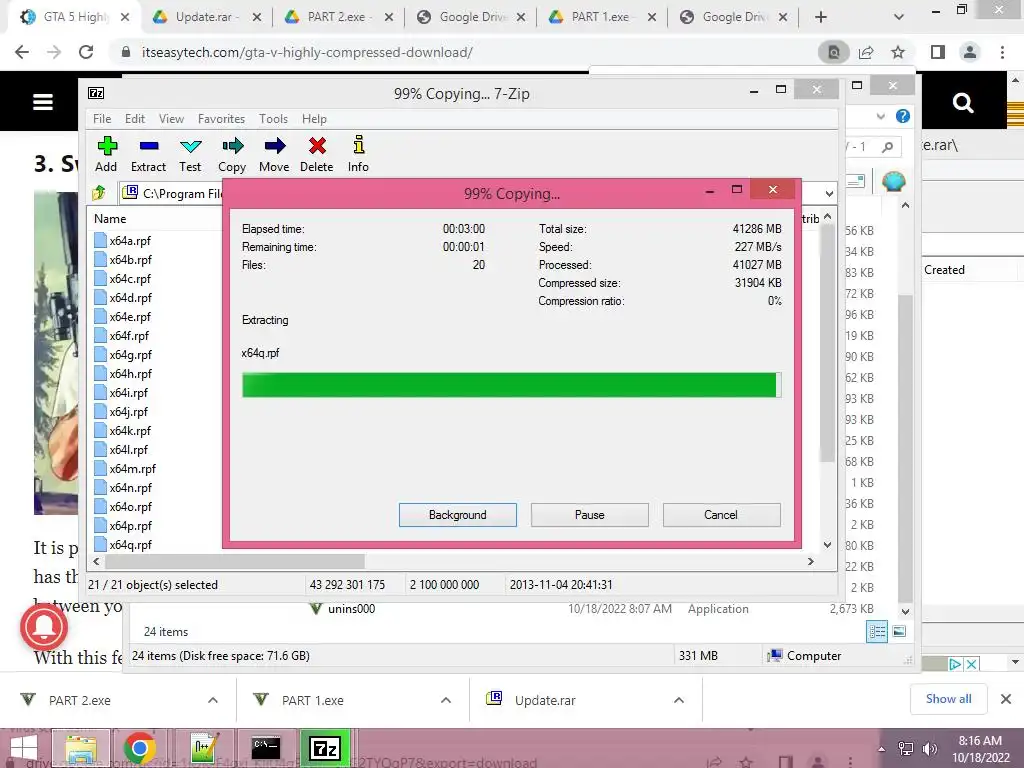Expand the 7-Zip address path dropdown
This screenshot has width=1024, height=768.
(x=829, y=193)
